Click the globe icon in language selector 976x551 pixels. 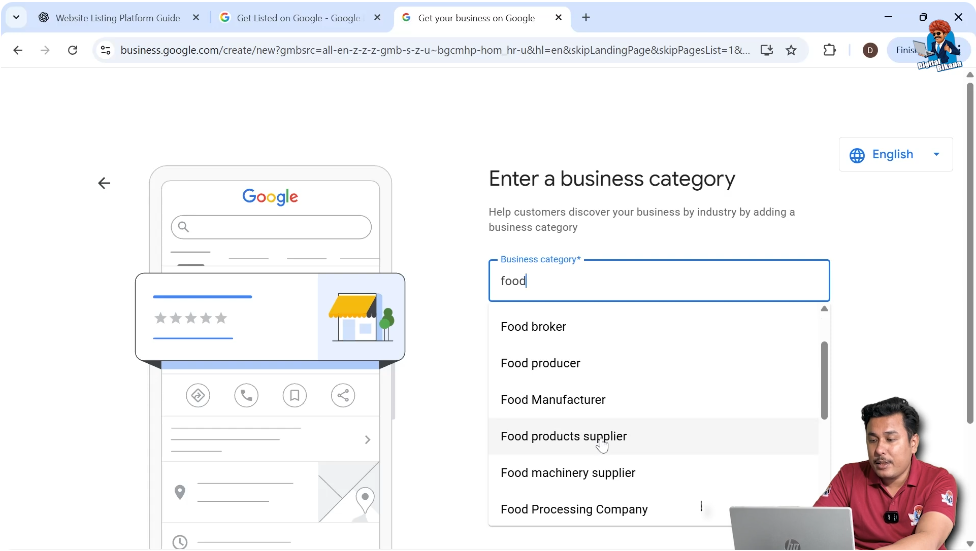(x=857, y=155)
